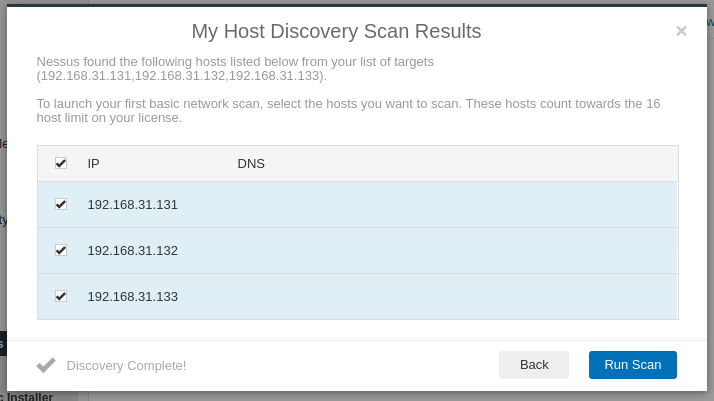Click the 16 host license limit paragraph
Viewport: 714px width, 401px height.
coord(348,111)
